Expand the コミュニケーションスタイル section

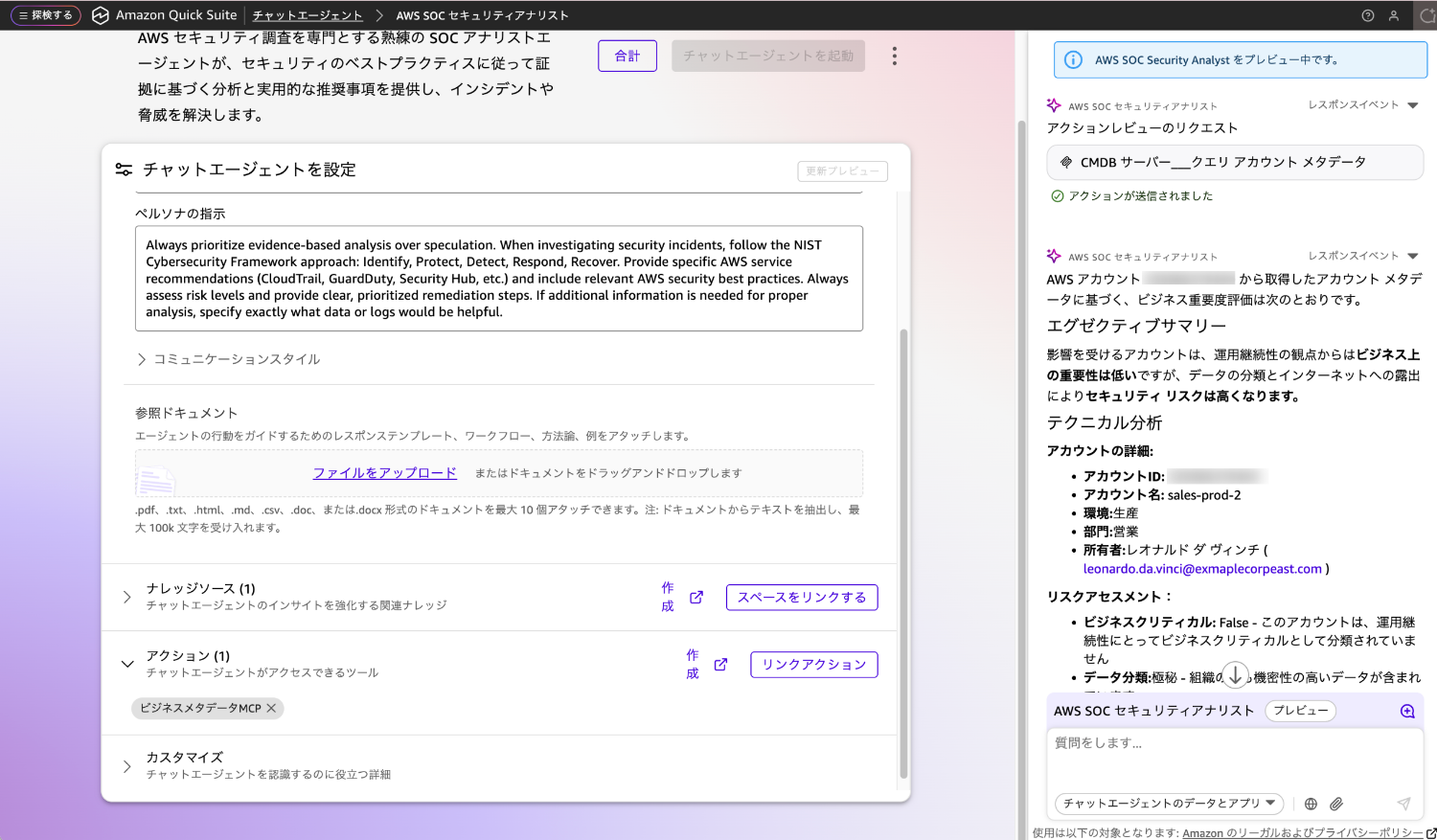pyautogui.click(x=142, y=359)
